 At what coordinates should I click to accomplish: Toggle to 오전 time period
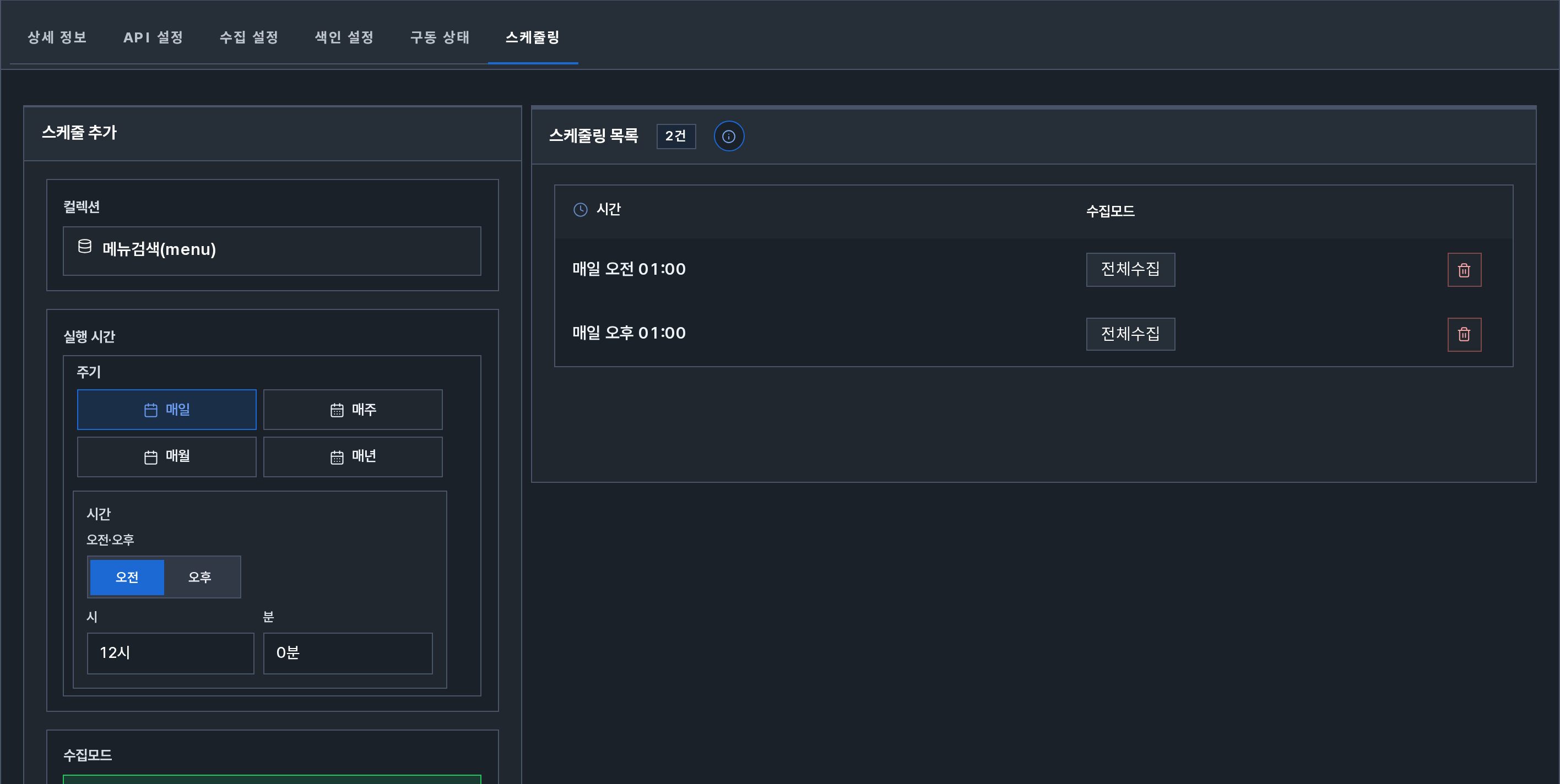point(127,577)
